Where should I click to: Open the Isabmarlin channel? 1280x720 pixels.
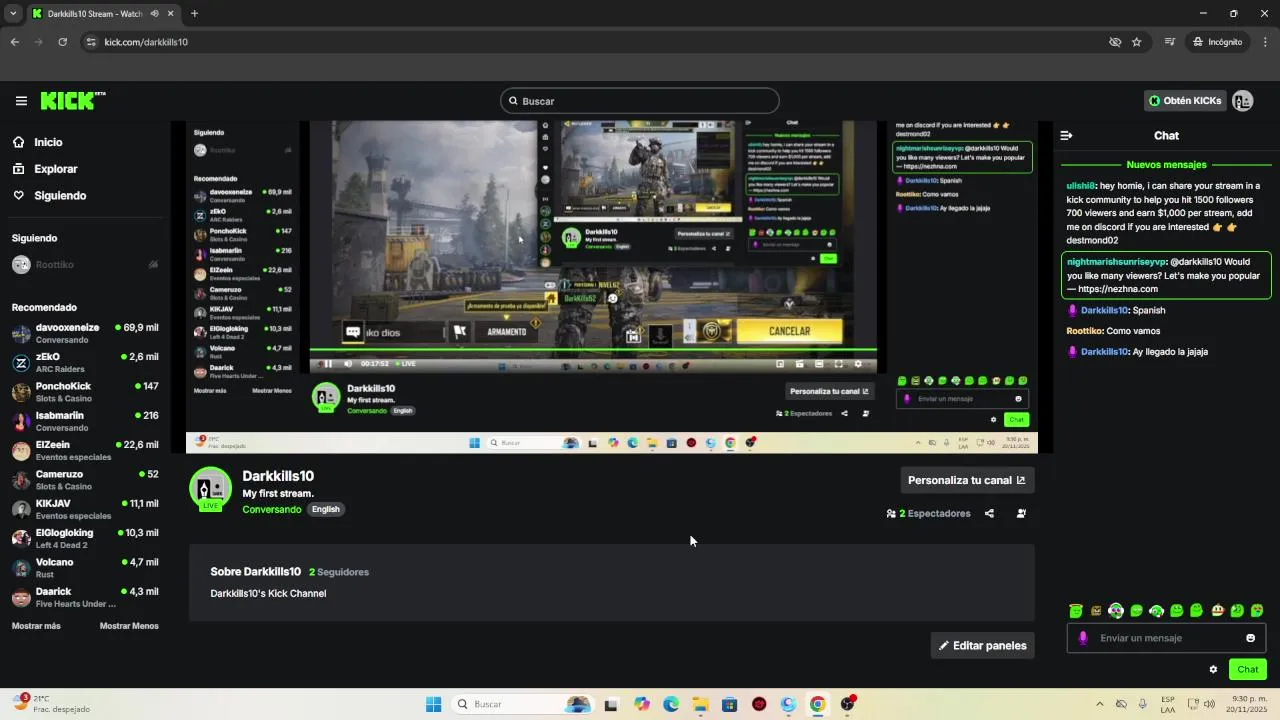coord(85,421)
